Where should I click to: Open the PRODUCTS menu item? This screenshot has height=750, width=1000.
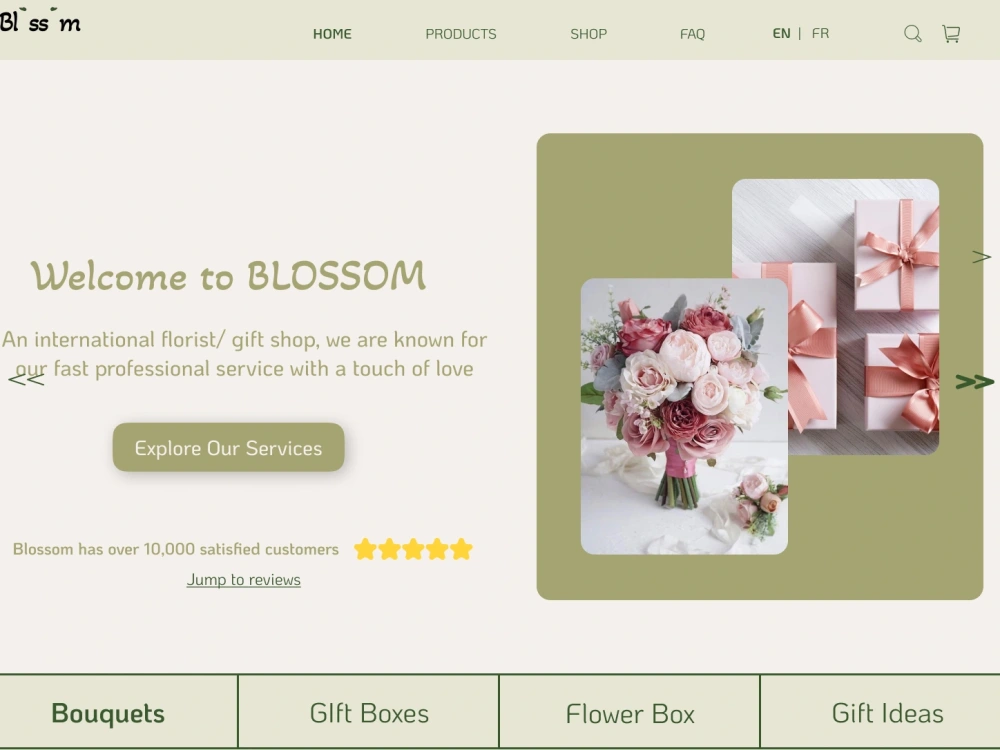pyautogui.click(x=460, y=34)
